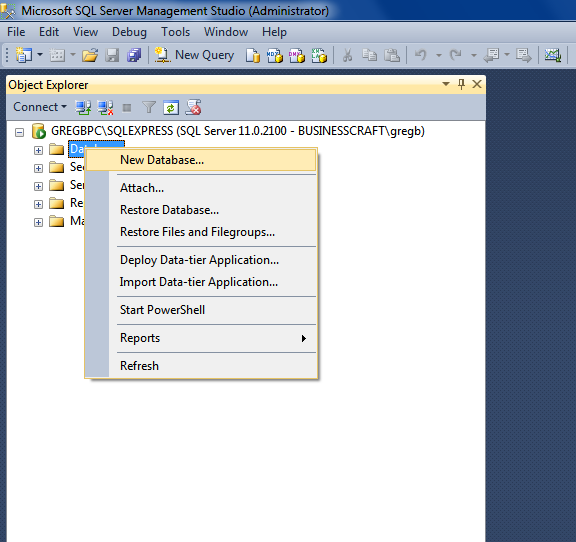Choose Attach... from context menu
The image size is (576, 542).
(201, 188)
